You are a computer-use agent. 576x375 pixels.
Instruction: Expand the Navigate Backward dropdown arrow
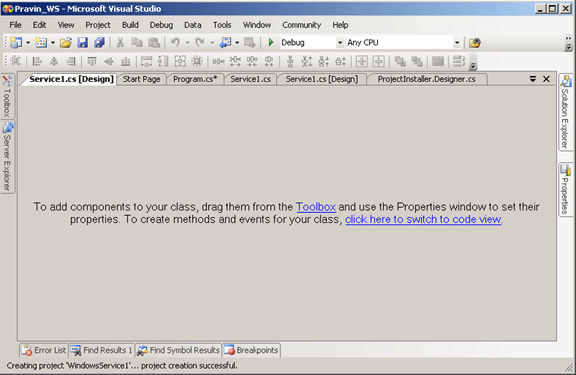[x=237, y=43]
